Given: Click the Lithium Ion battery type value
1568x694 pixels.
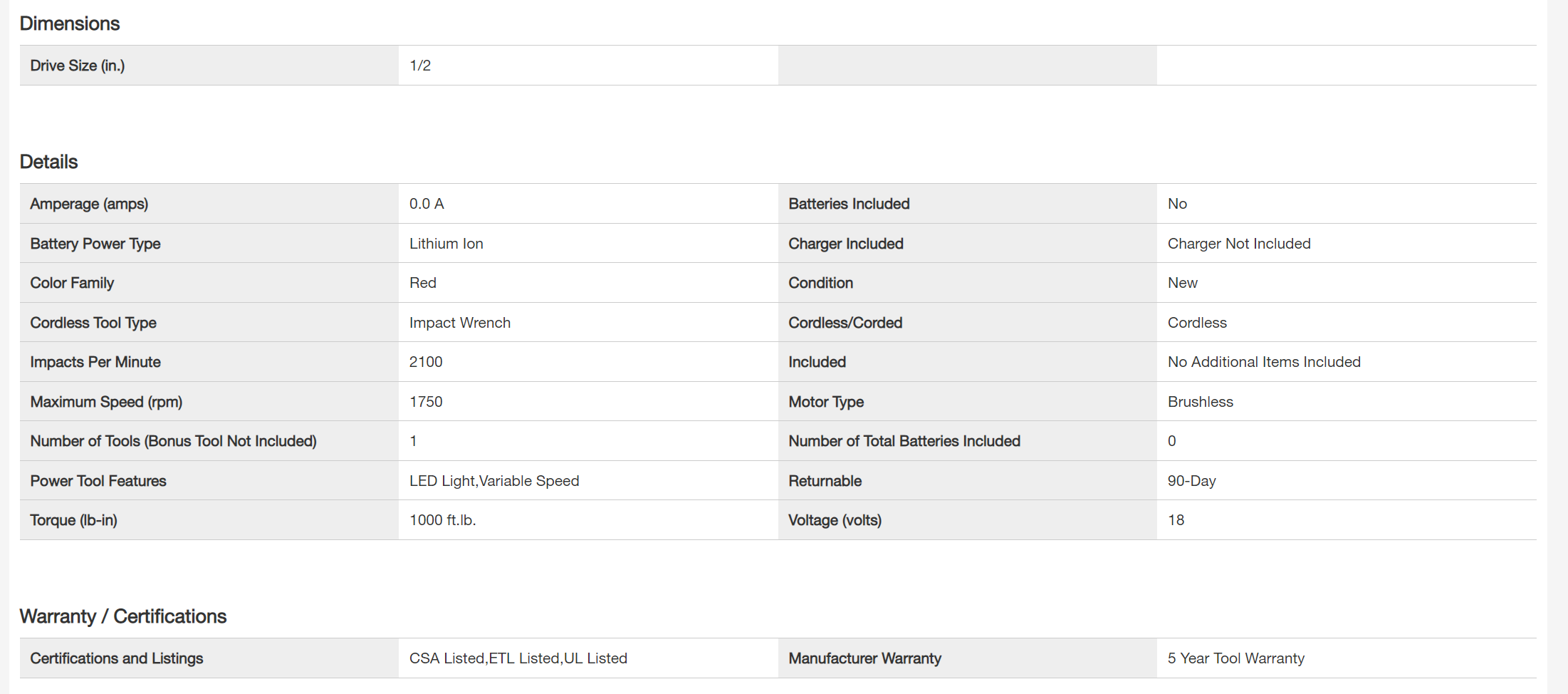Looking at the screenshot, I should pyautogui.click(x=446, y=244).
